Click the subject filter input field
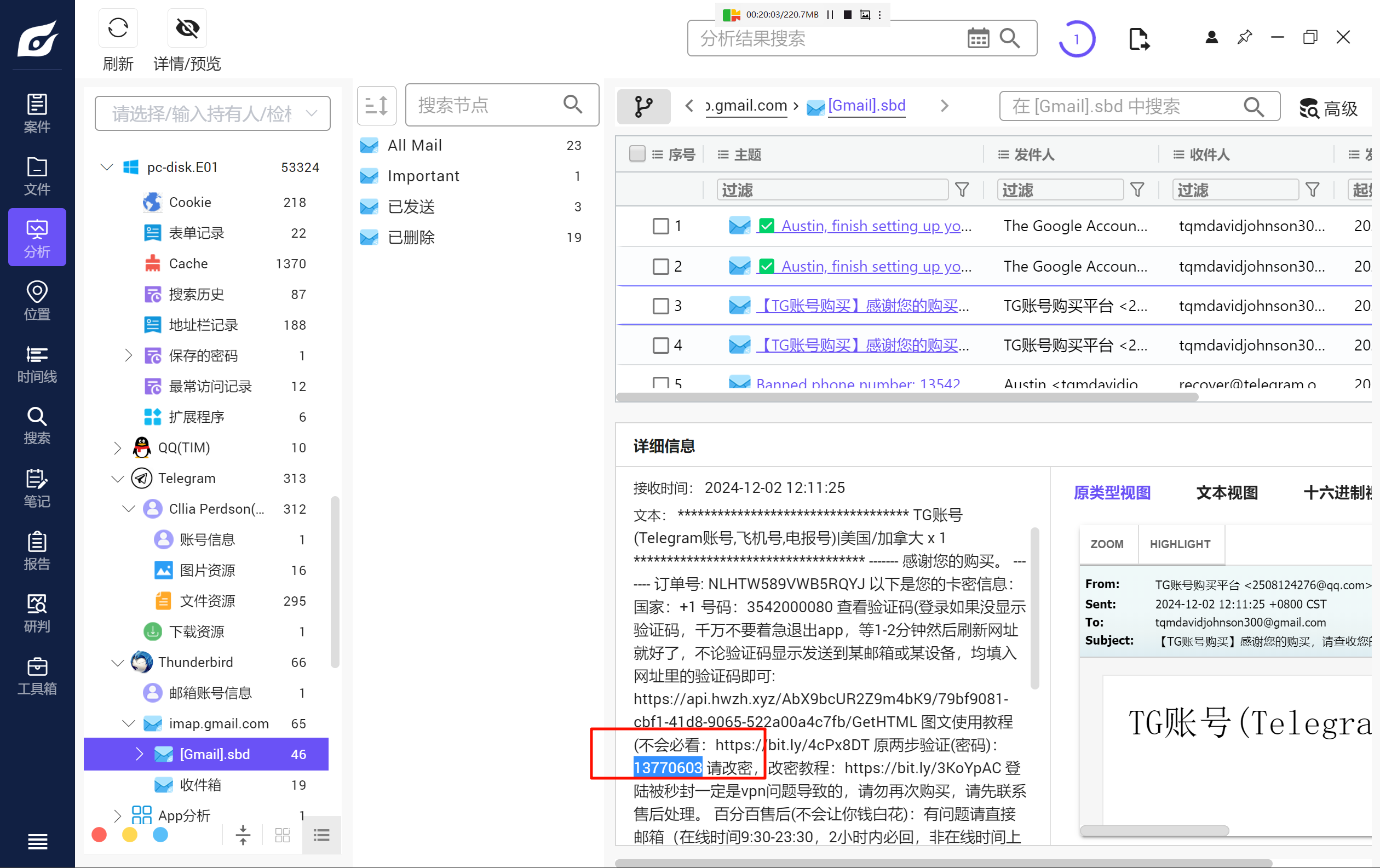 pos(832,189)
